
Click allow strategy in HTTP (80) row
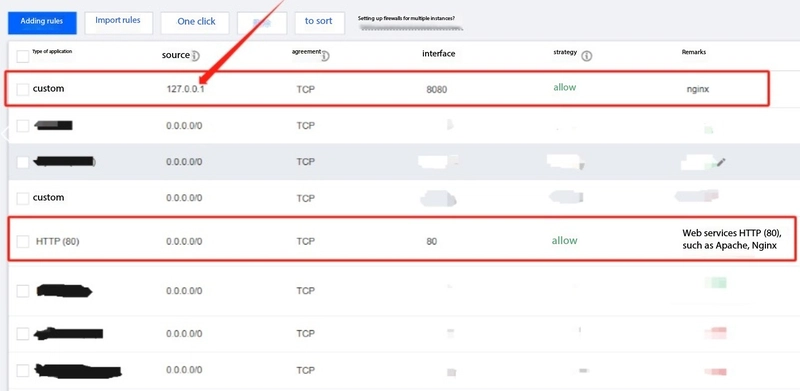[x=564, y=240]
